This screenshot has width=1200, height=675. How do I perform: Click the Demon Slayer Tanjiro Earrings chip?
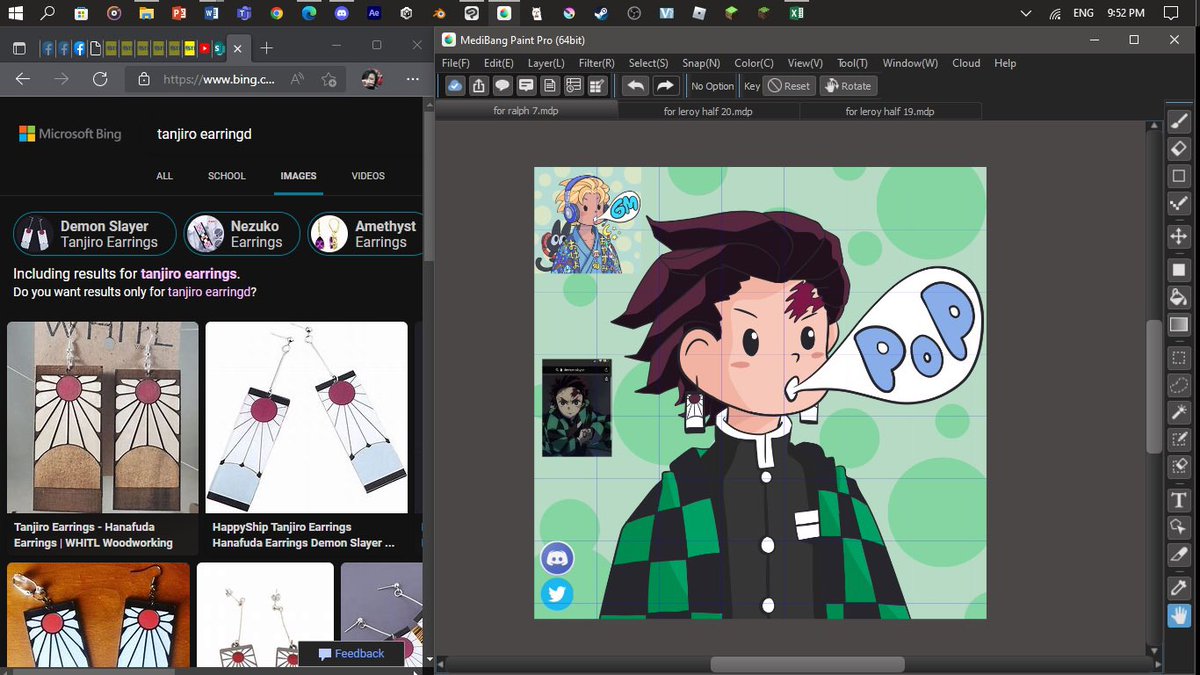[x=95, y=234]
